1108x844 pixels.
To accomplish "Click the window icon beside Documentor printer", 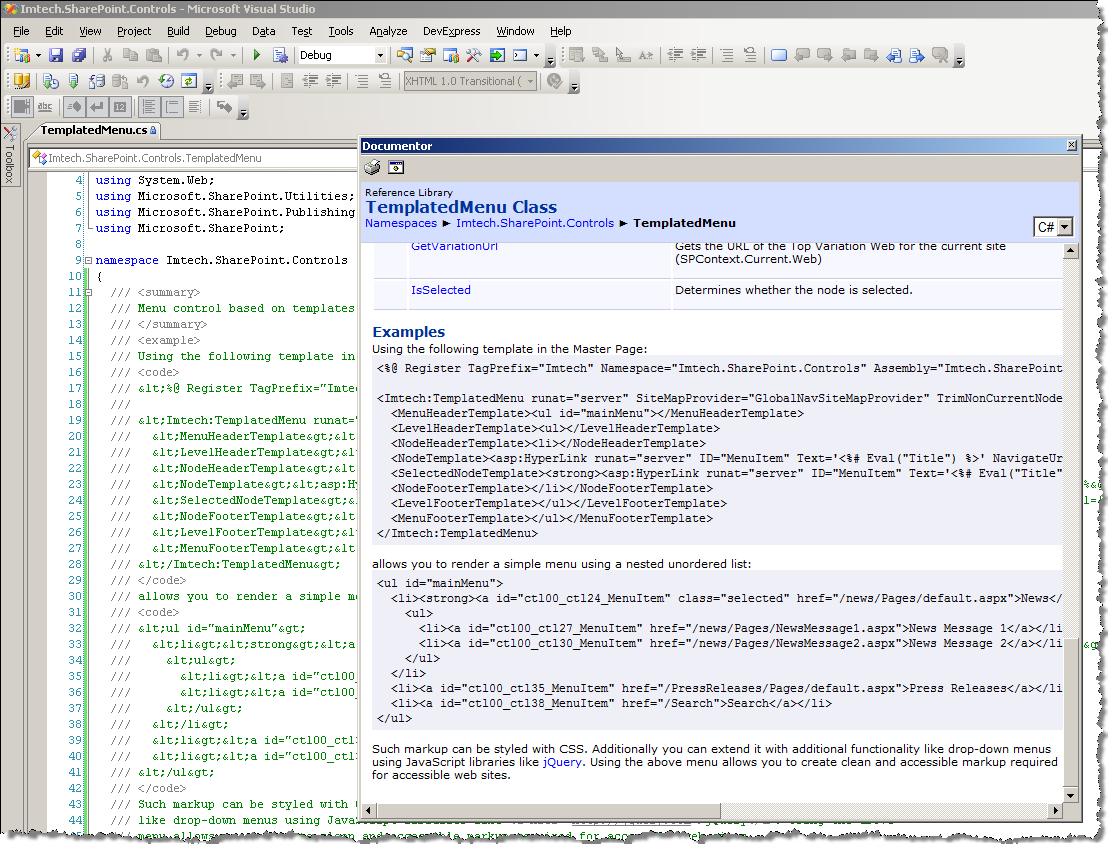I will [396, 168].
